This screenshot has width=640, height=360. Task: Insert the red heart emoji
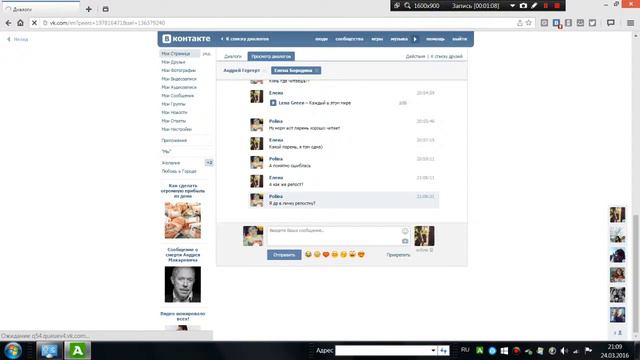(x=326, y=255)
